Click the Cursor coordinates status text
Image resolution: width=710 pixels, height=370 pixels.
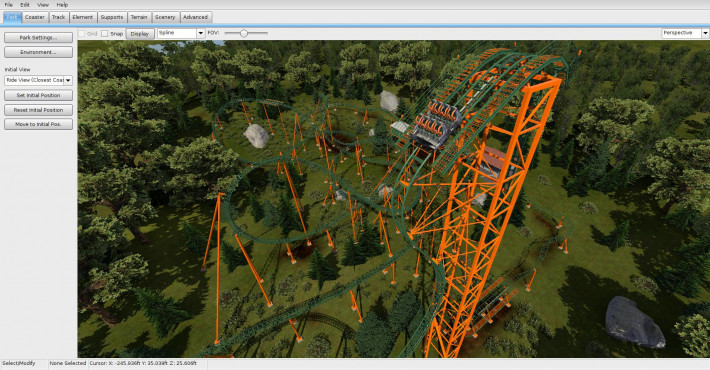click(x=143, y=363)
